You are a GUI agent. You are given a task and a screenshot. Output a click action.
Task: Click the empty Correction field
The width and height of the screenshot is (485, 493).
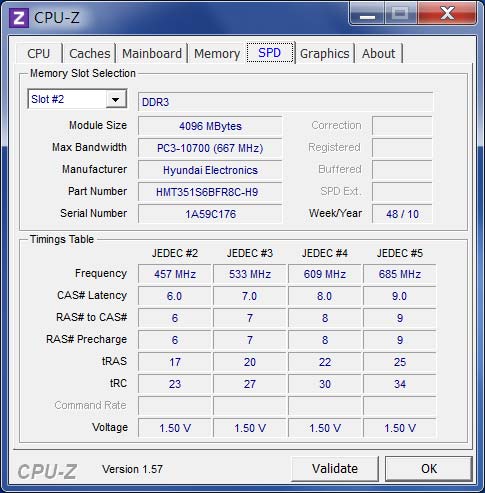[402, 126]
